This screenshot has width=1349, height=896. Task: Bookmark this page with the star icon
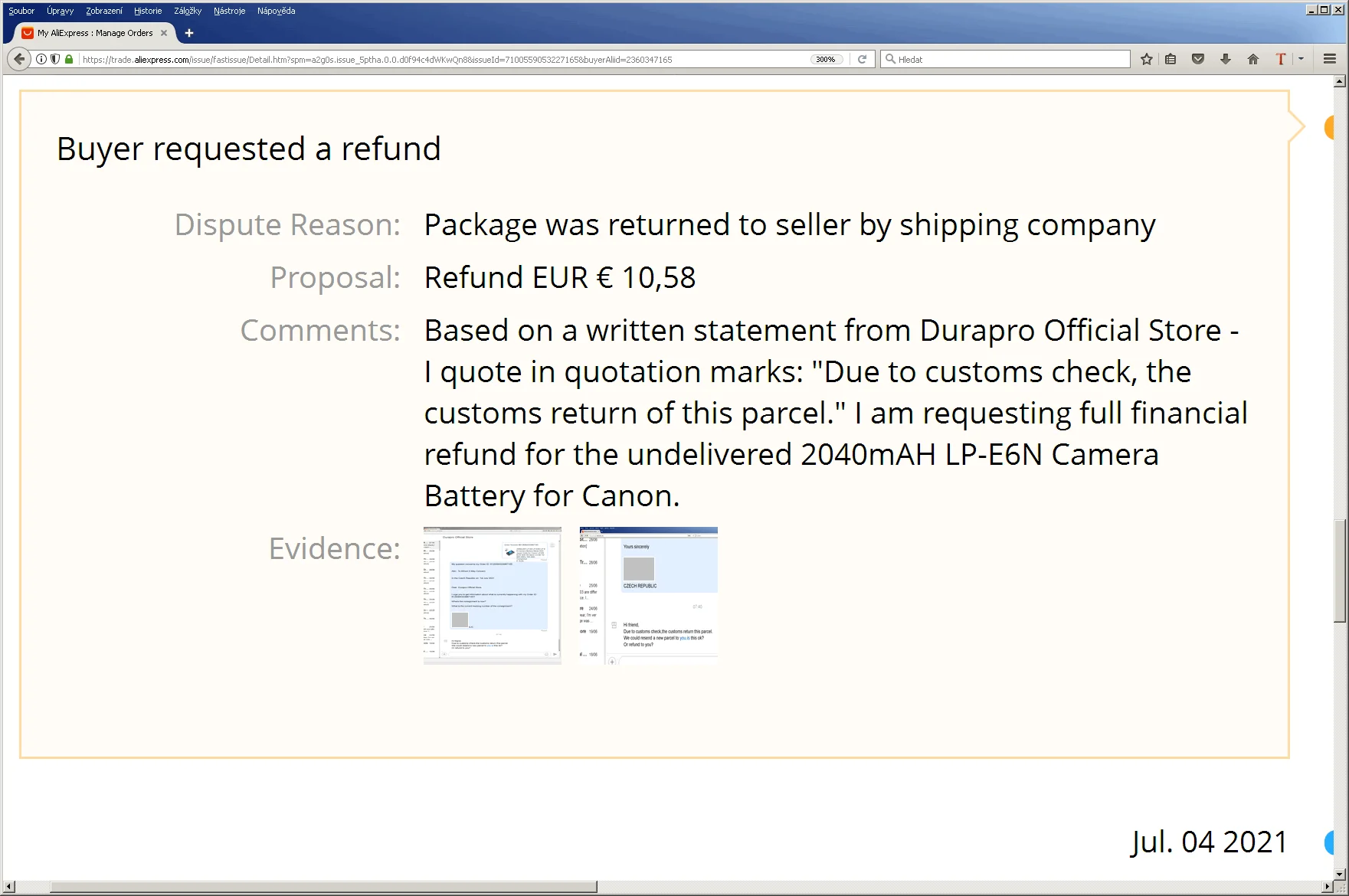(x=1146, y=59)
